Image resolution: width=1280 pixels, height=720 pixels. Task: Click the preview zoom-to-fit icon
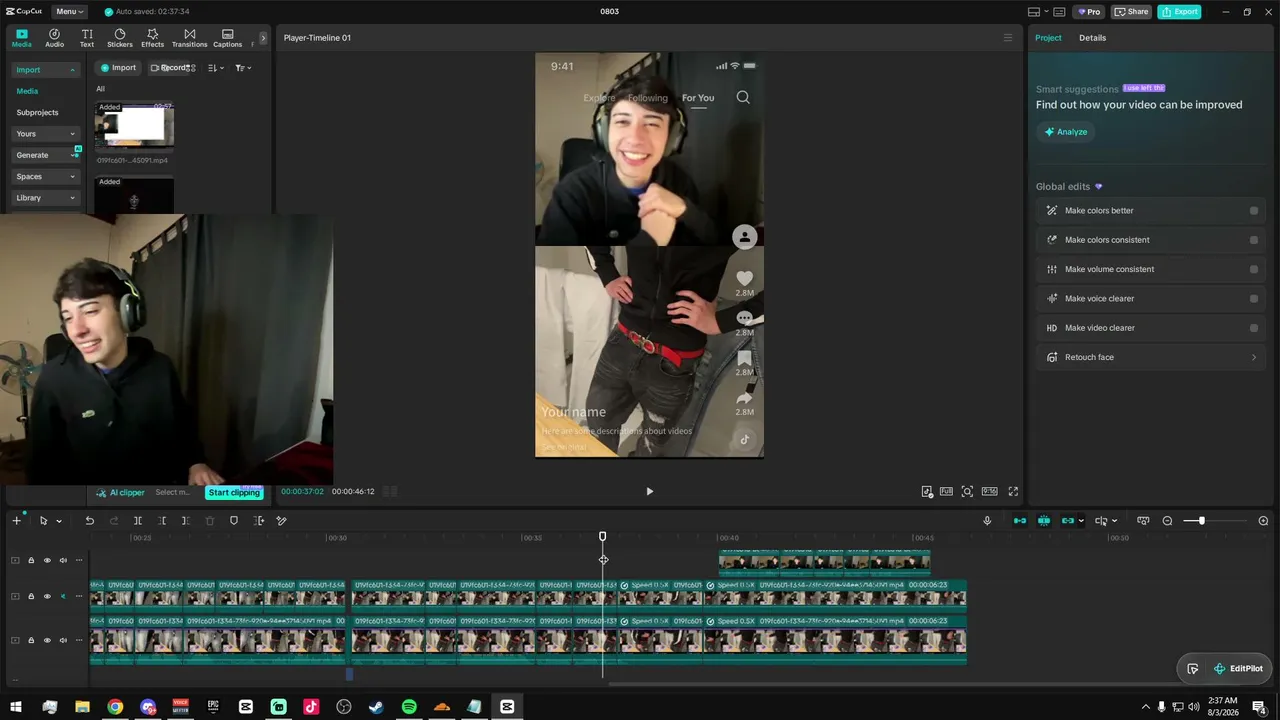(x=967, y=492)
